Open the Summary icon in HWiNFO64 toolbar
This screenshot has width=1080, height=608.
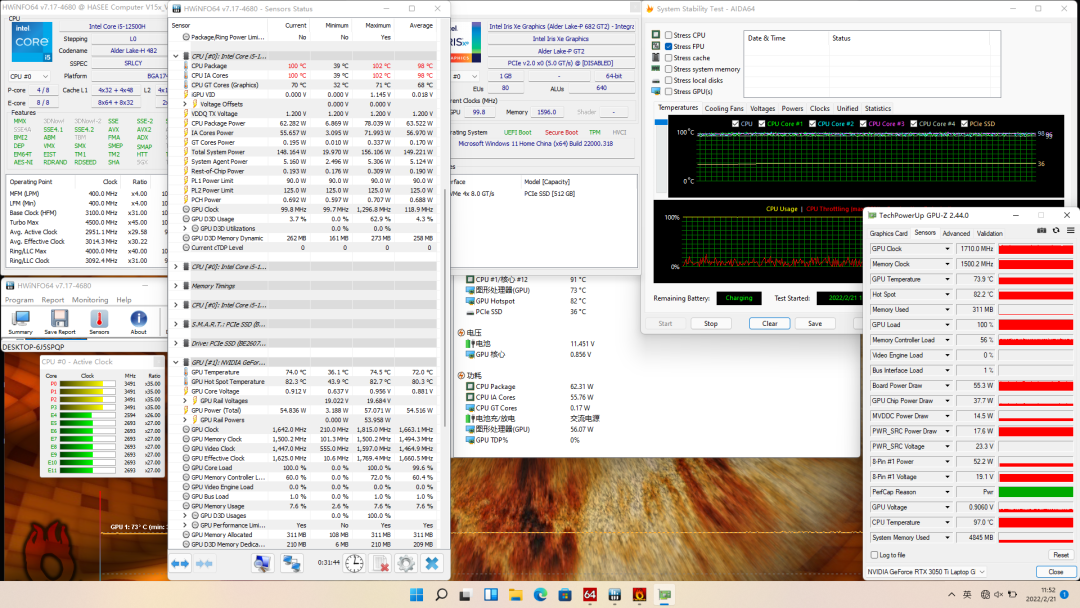(21, 322)
